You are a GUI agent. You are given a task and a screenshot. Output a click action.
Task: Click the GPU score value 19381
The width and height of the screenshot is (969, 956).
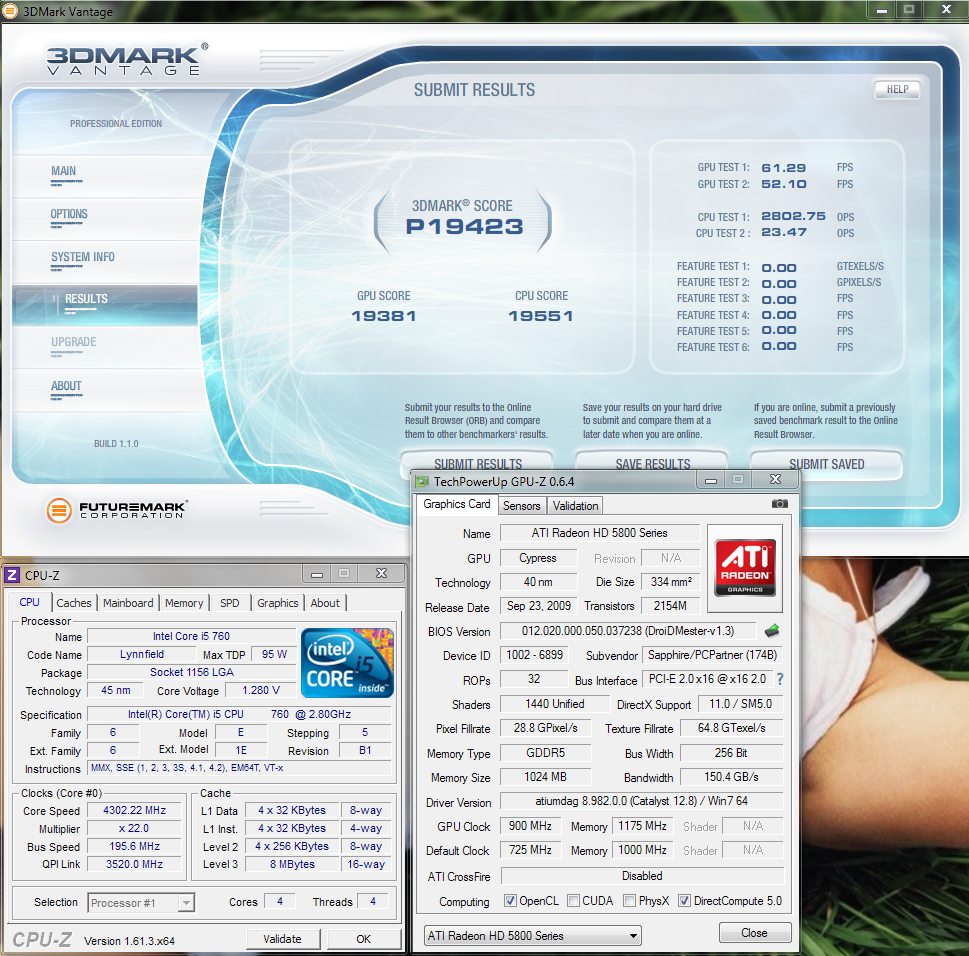384,316
